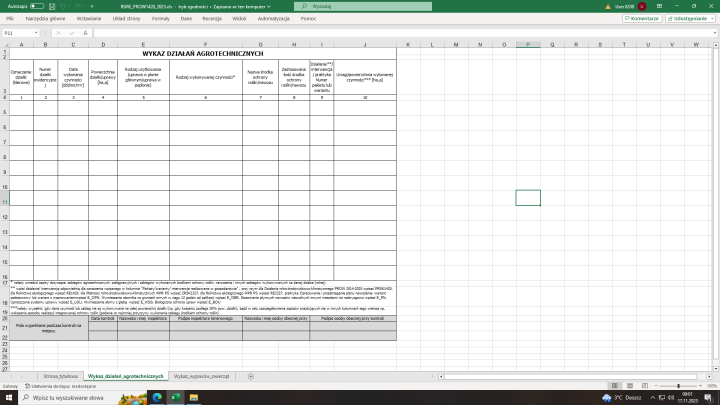Click the Komentarze button
Image resolution: width=720 pixels, height=405 pixels.
point(642,18)
